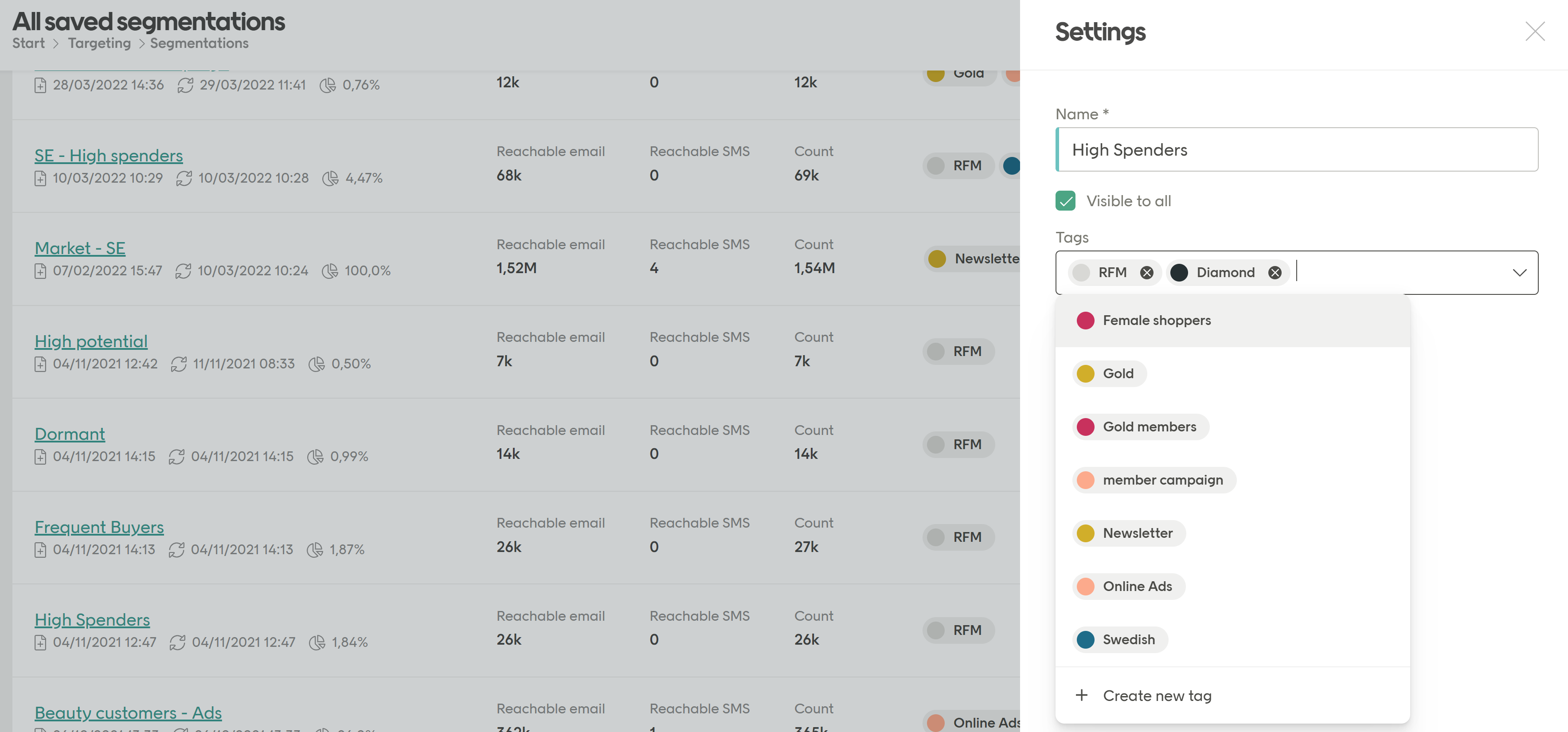This screenshot has height=732, width=1568.
Task: Open the Female shoppers tag option
Action: click(x=1156, y=320)
